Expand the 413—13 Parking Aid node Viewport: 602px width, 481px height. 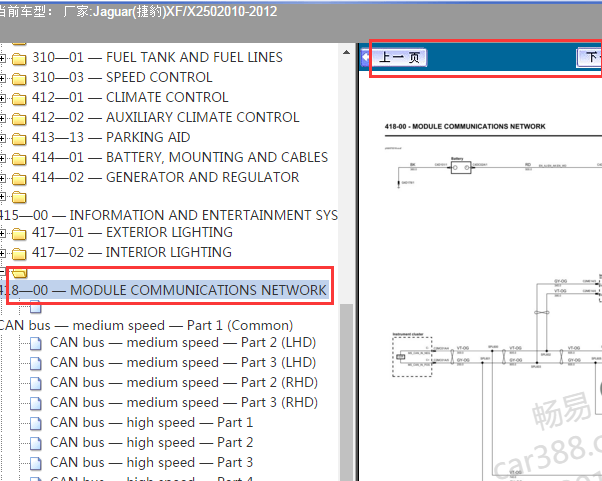tap(2, 138)
